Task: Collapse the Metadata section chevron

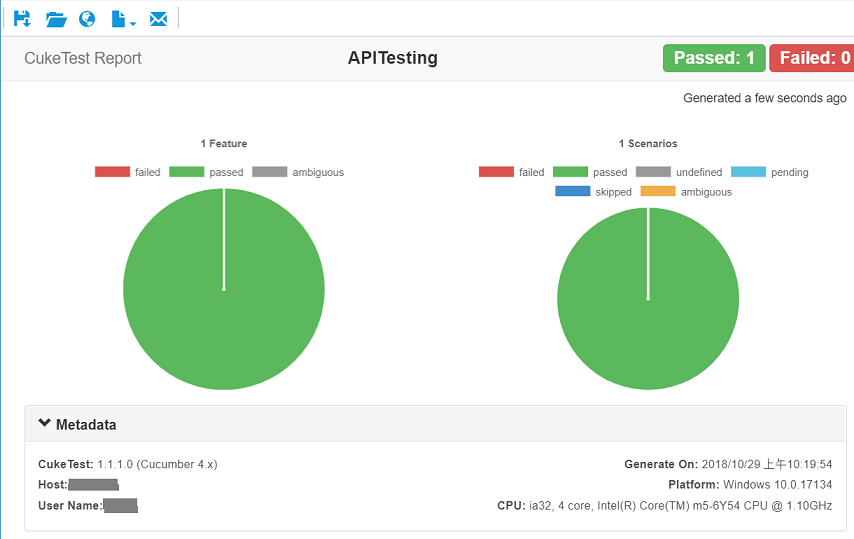Action: 45,423
